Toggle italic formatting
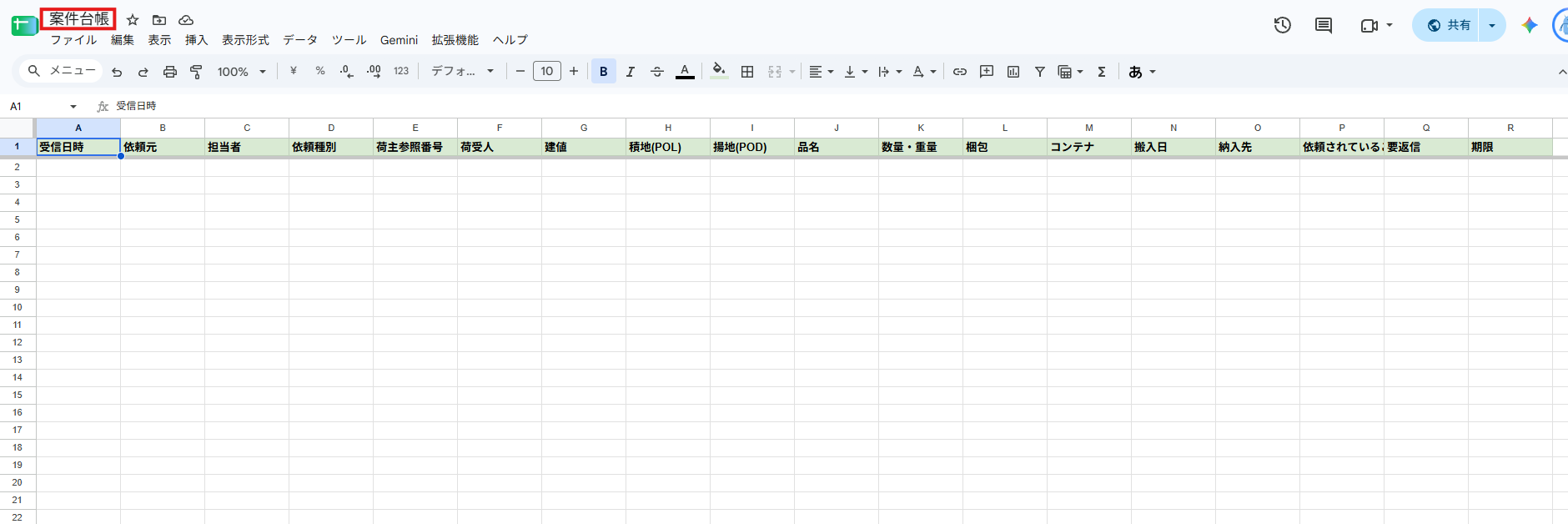Screen dimensions: 1568x524 coord(631,72)
